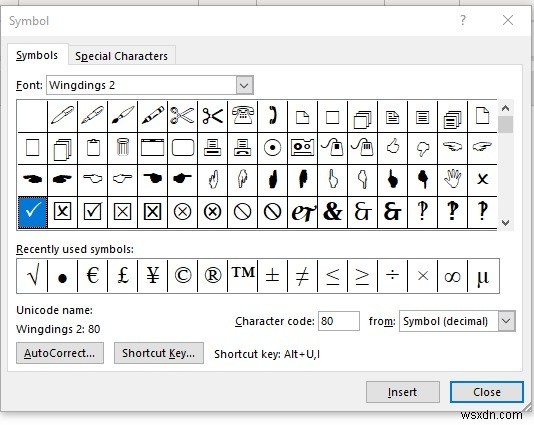The width and height of the screenshot is (534, 425).
Task: Insert the Euro sign from recent symbols
Action: point(92,276)
